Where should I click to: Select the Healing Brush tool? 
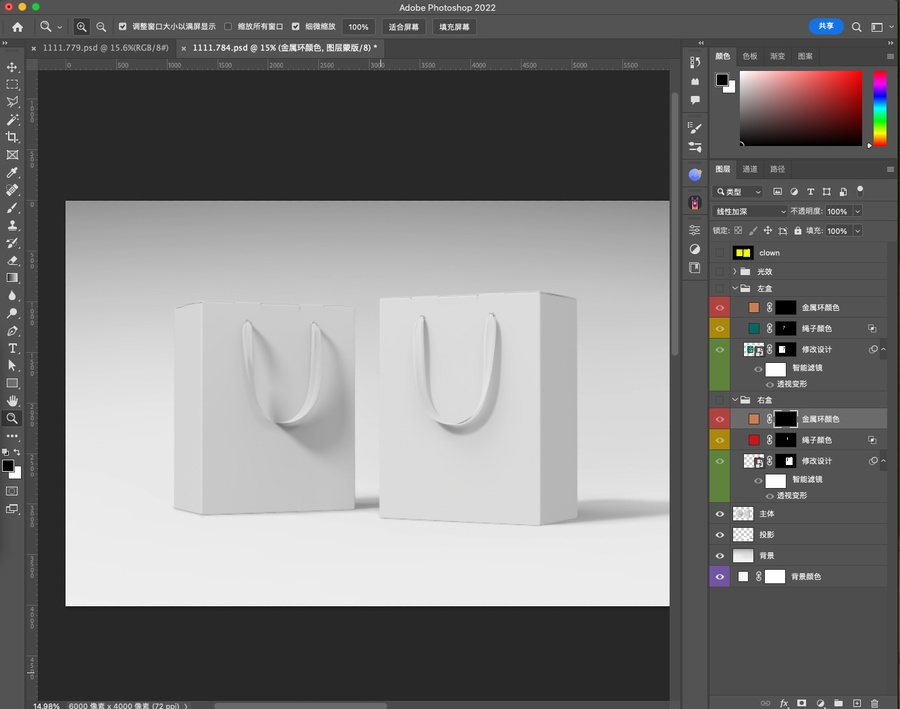(x=12, y=190)
